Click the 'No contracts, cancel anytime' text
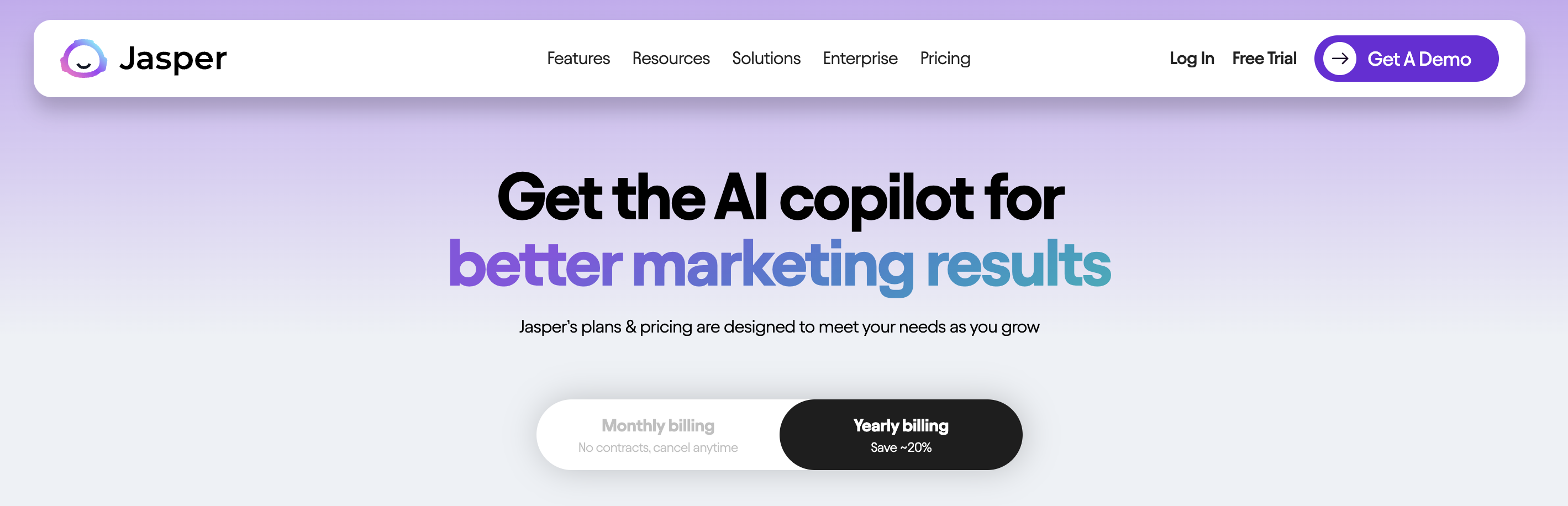Image resolution: width=1568 pixels, height=506 pixels. (x=657, y=447)
